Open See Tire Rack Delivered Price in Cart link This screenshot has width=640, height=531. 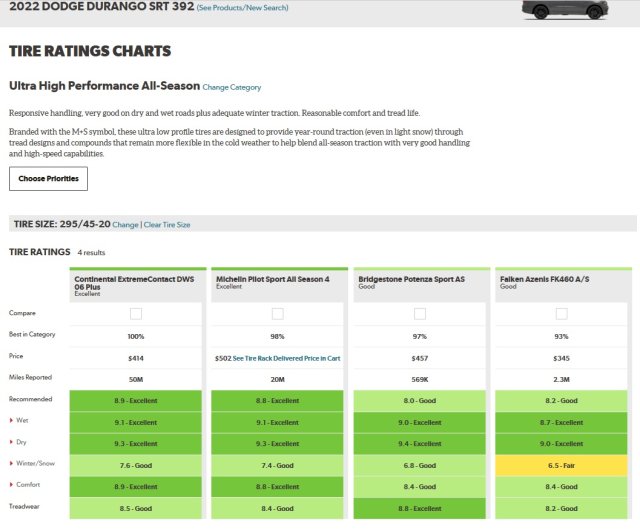pyautogui.click(x=286, y=358)
